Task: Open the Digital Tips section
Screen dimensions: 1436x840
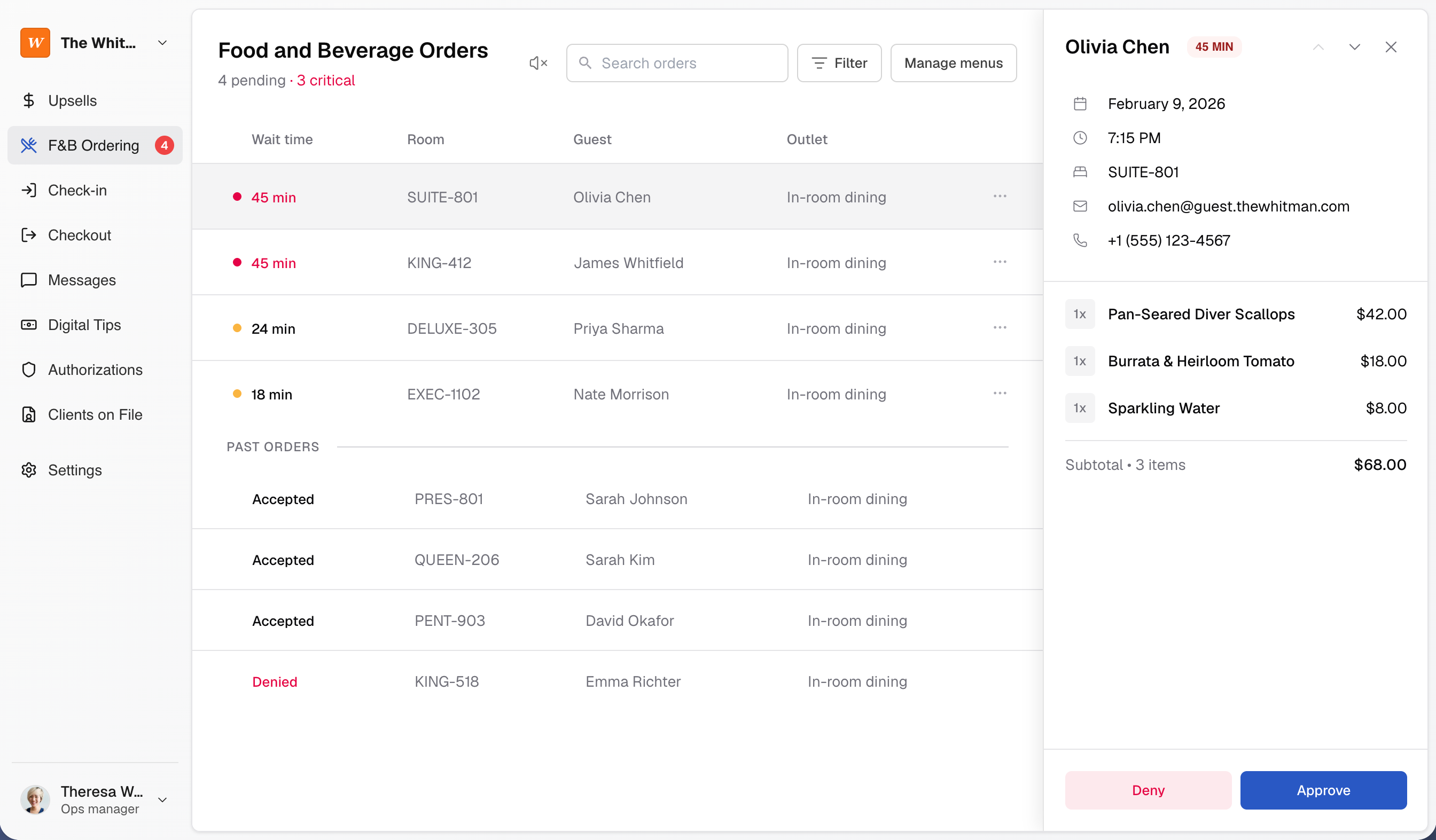Action: [x=84, y=325]
